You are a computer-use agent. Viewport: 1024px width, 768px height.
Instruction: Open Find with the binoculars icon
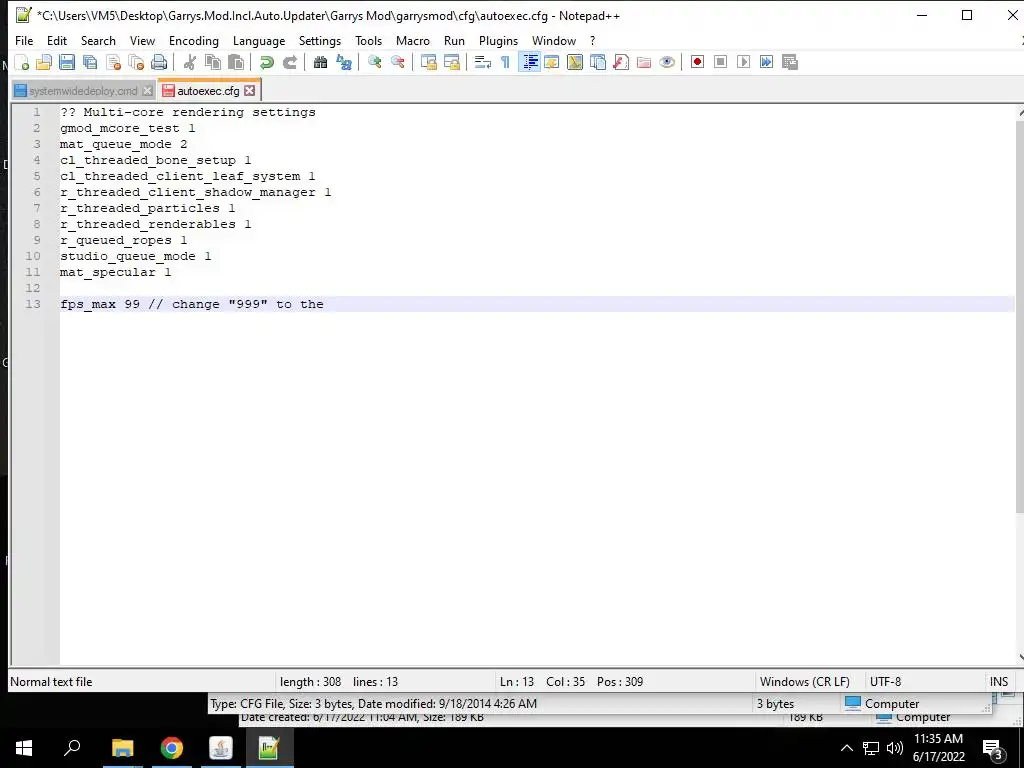coord(320,62)
